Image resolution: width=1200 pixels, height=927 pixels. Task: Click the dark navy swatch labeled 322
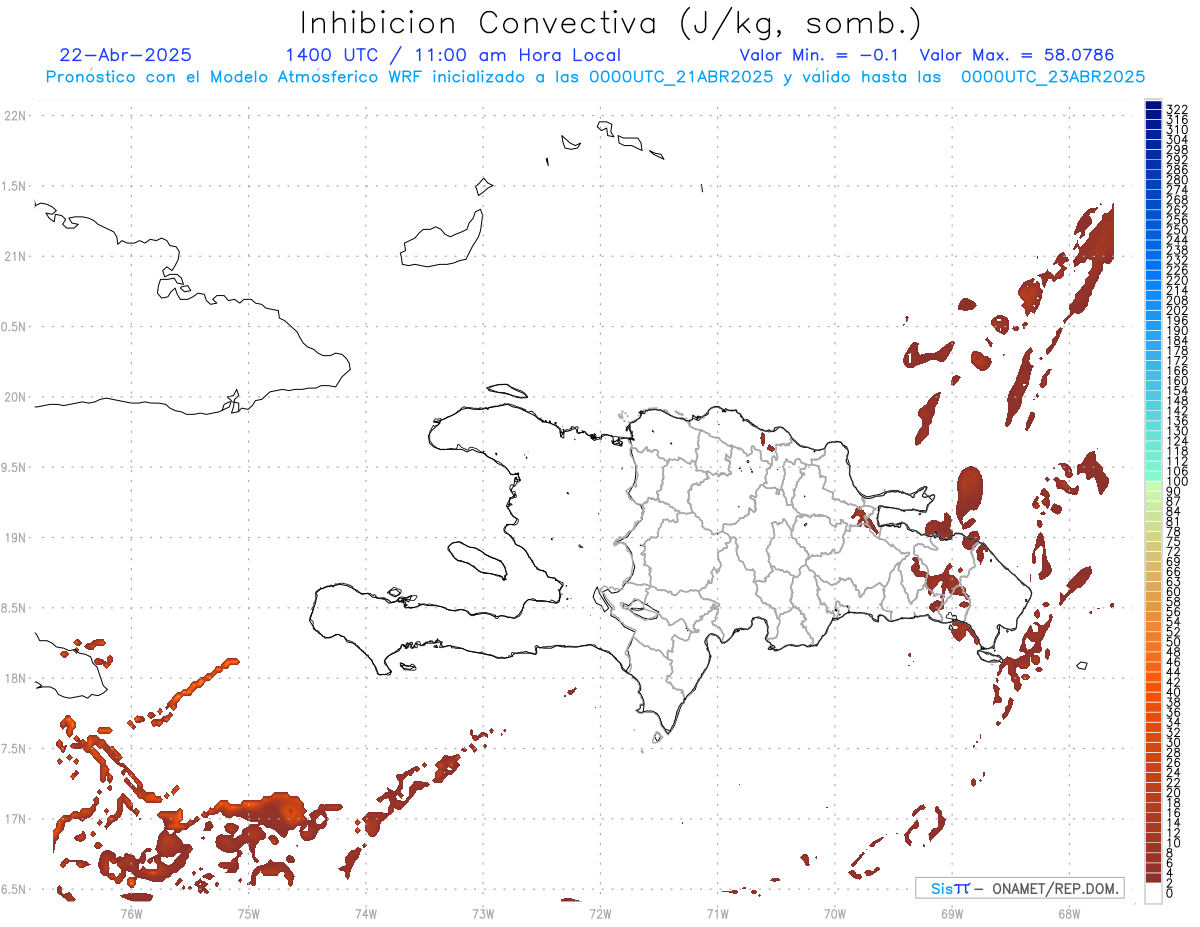1153,106
